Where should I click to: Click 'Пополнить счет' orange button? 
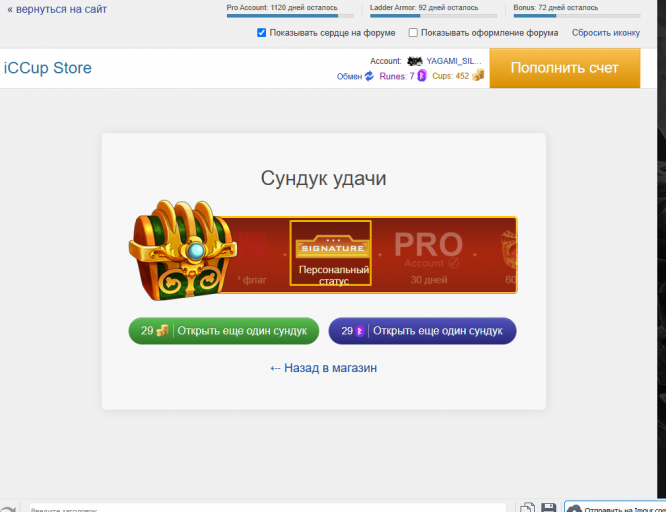(564, 68)
